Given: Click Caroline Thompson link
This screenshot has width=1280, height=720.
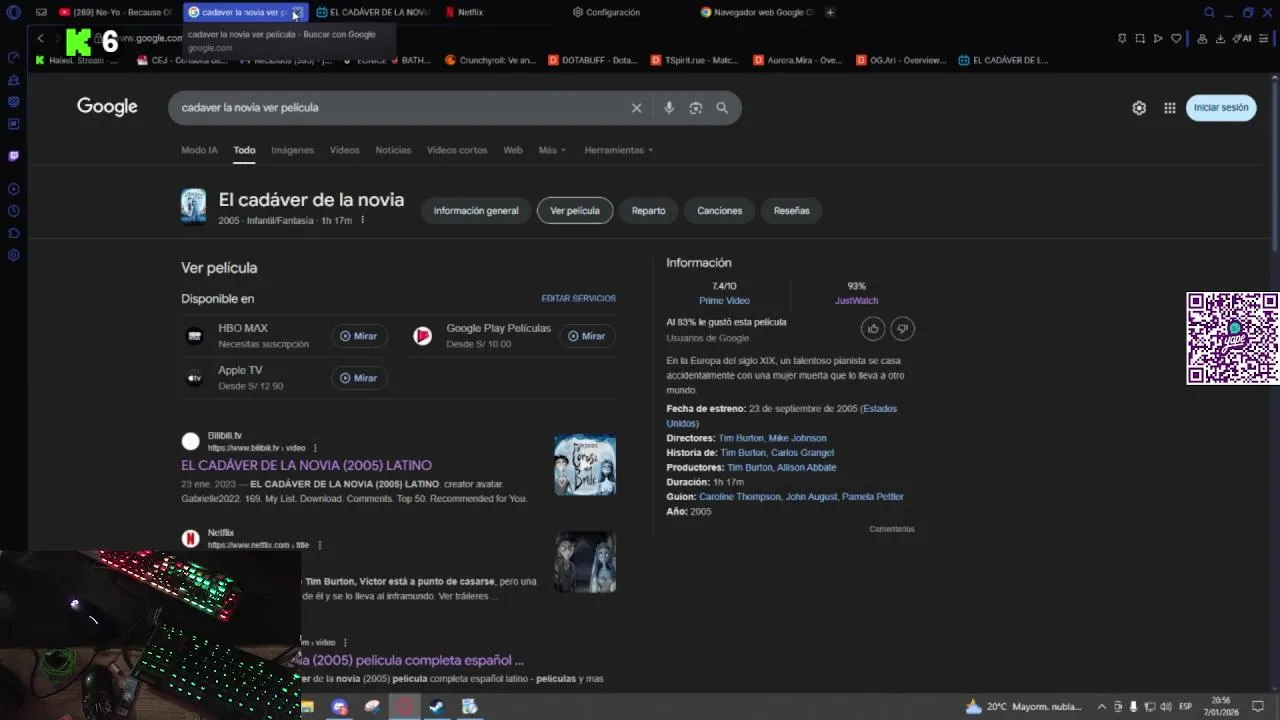Looking at the screenshot, I should [x=740, y=497].
